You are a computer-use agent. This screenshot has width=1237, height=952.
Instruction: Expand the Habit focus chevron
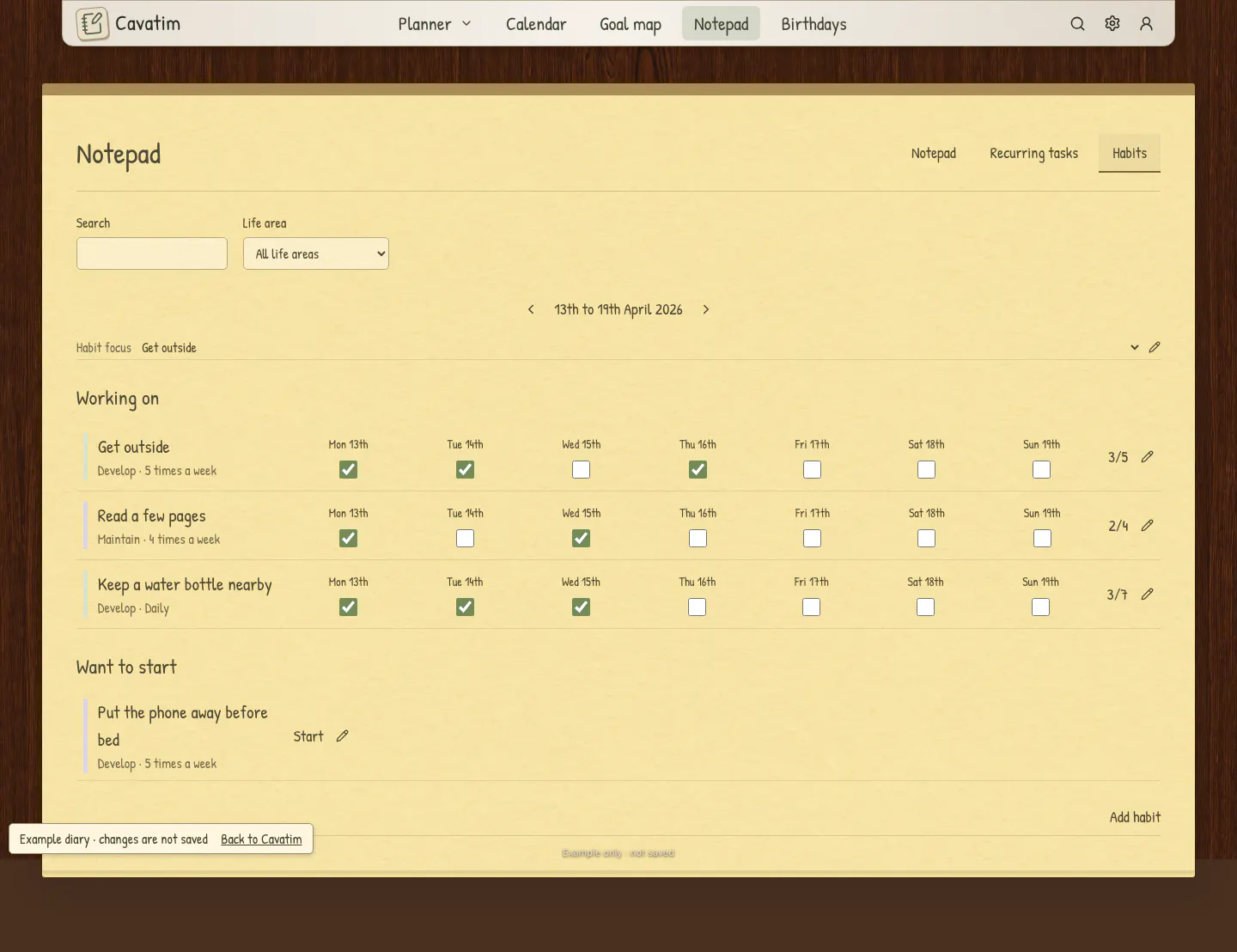pyautogui.click(x=1135, y=347)
